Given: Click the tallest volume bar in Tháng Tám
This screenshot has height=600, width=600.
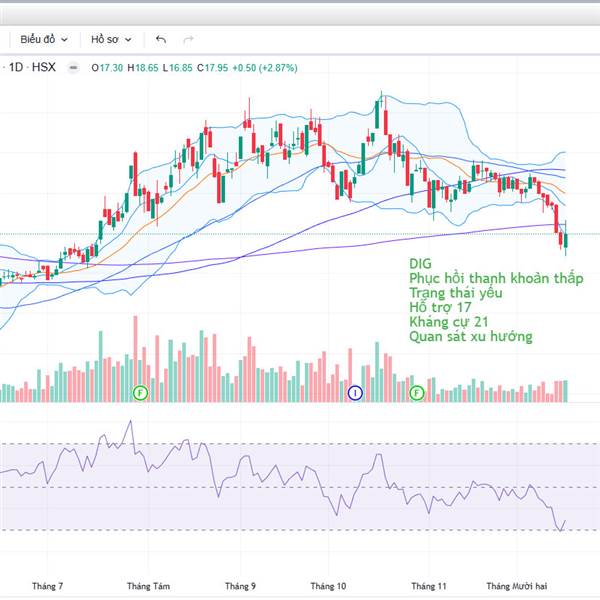Looking at the screenshot, I should pos(135,359).
